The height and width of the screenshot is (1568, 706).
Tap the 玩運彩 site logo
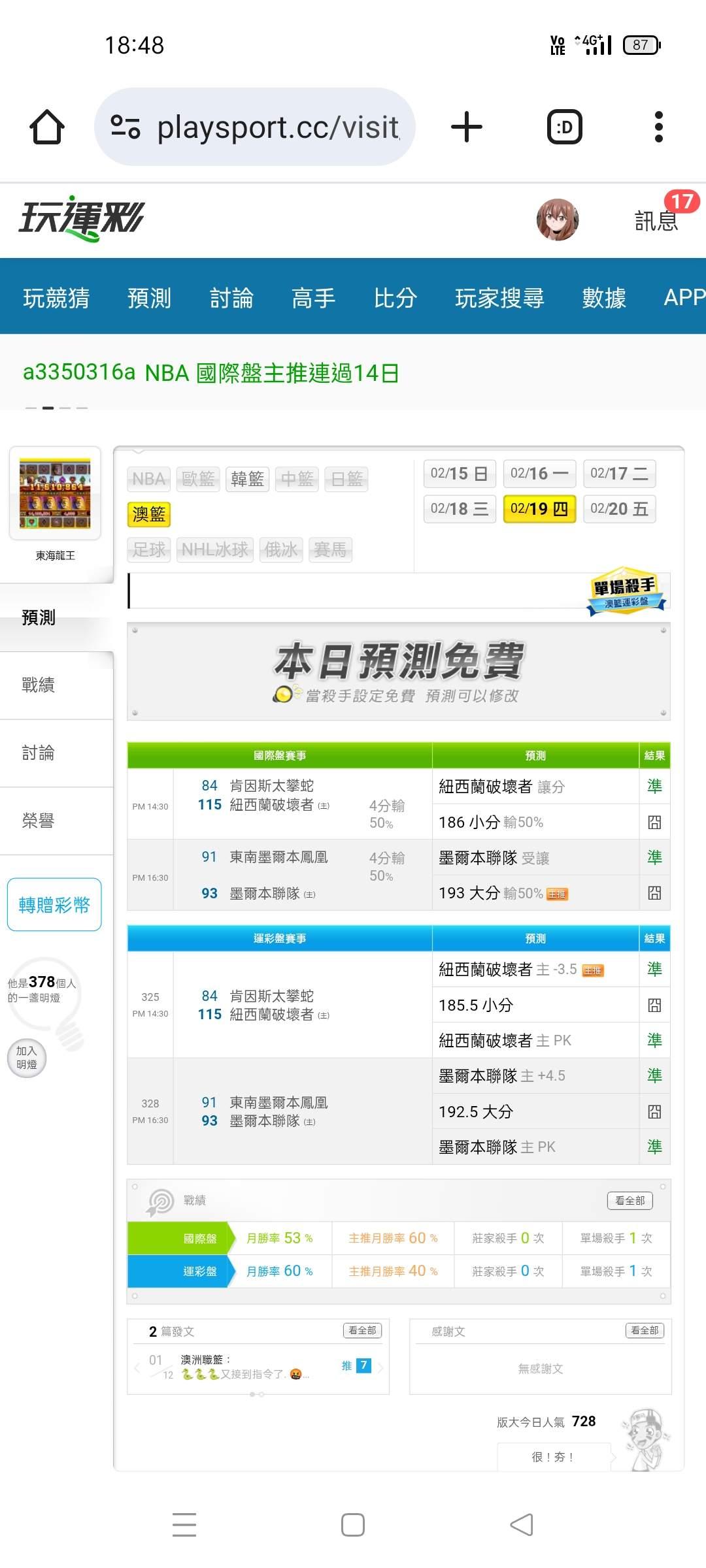pos(82,219)
